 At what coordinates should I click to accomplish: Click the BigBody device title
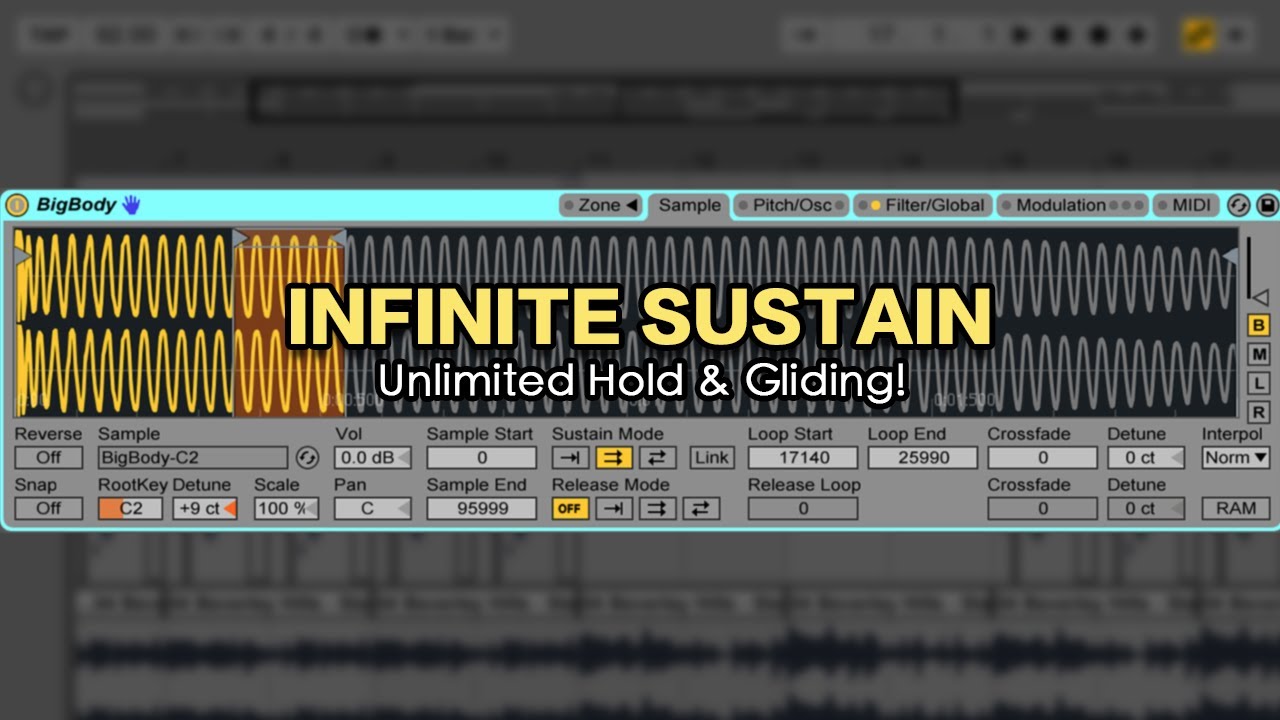pyautogui.click(x=77, y=205)
